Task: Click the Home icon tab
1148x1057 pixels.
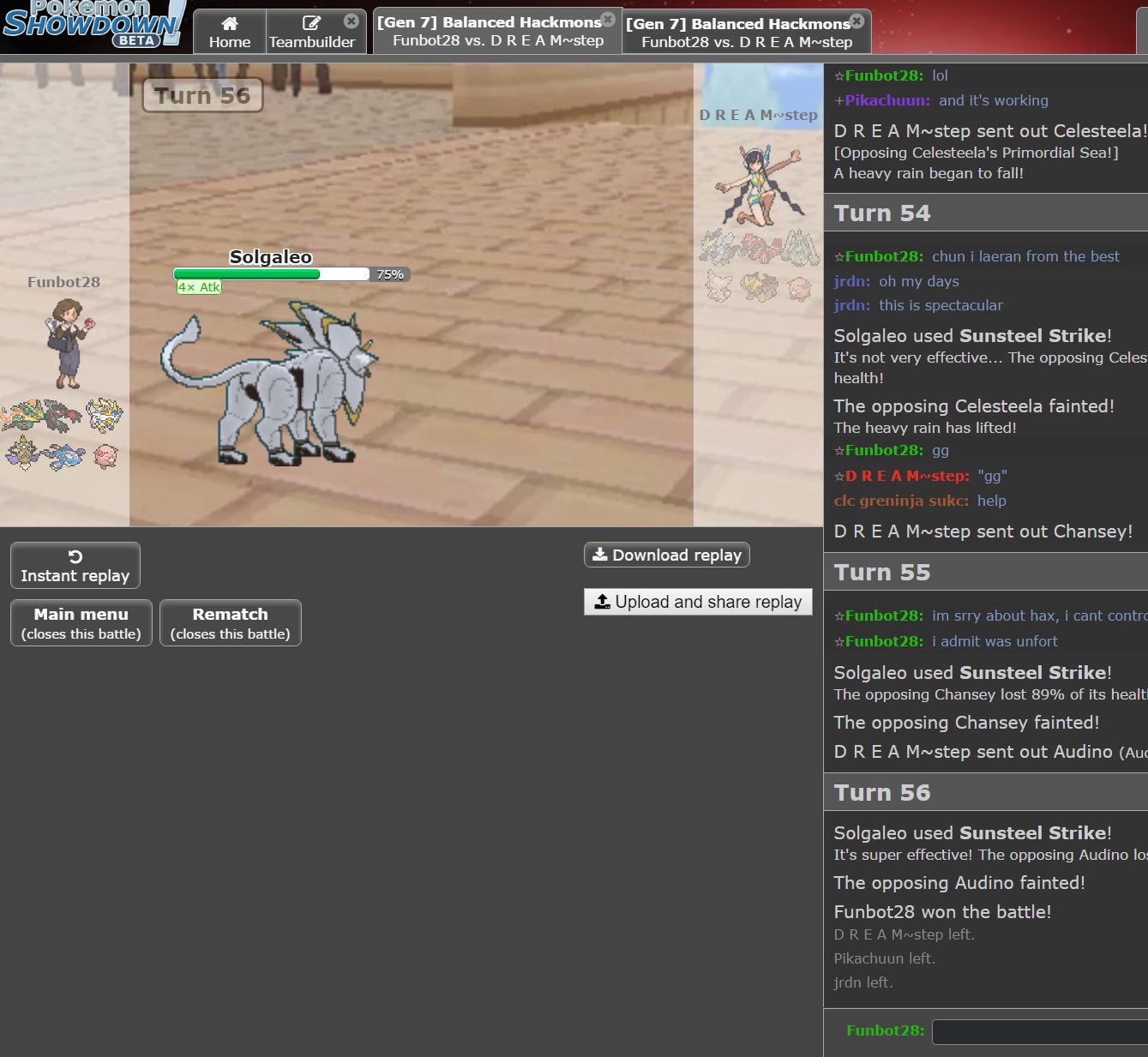Action: pos(230,32)
